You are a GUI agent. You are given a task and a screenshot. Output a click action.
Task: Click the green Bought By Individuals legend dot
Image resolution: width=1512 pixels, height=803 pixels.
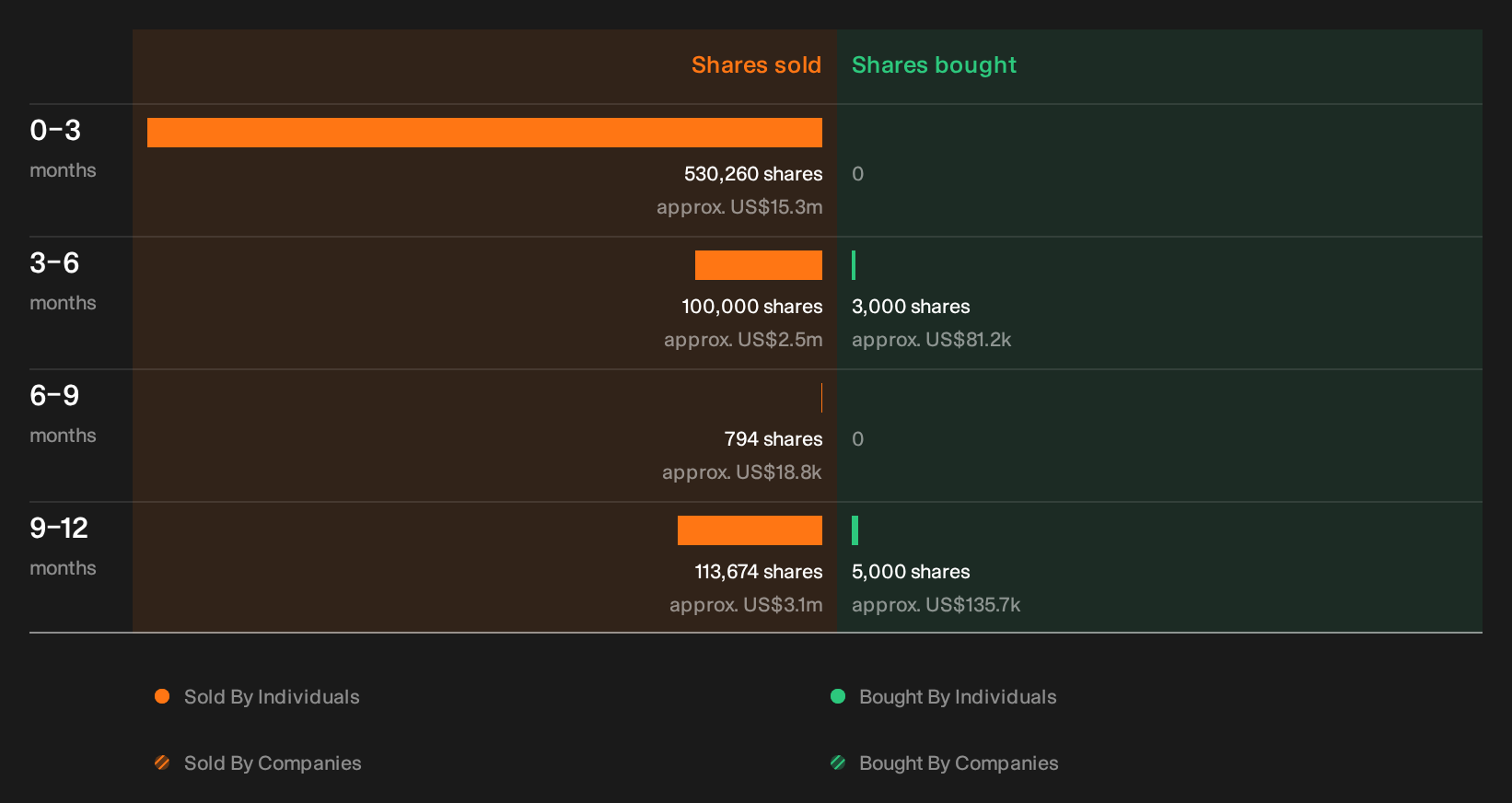point(838,696)
